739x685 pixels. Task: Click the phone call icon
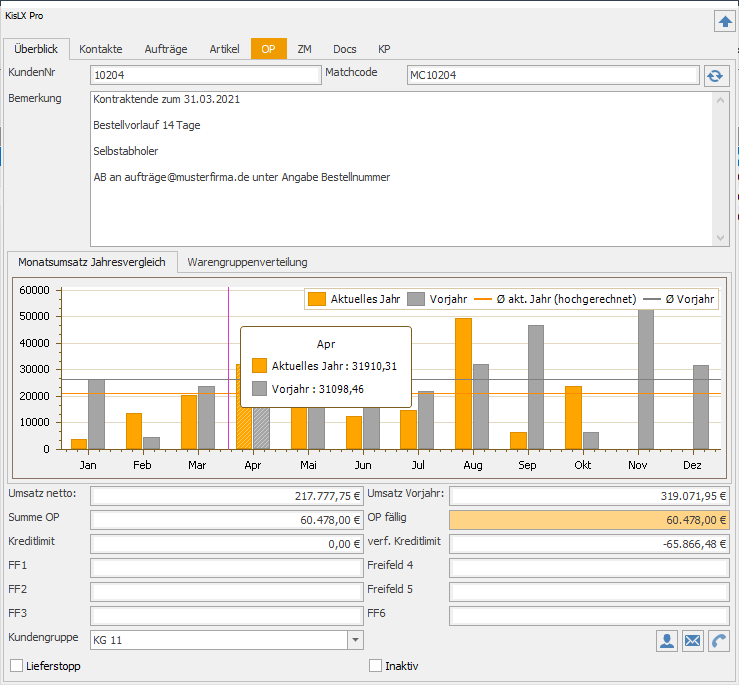tap(718, 641)
